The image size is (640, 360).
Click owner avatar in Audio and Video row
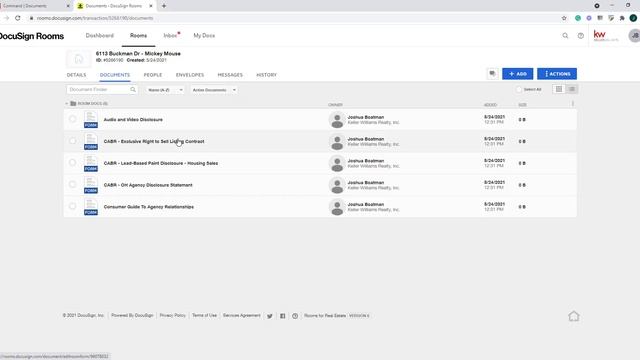(x=337, y=120)
